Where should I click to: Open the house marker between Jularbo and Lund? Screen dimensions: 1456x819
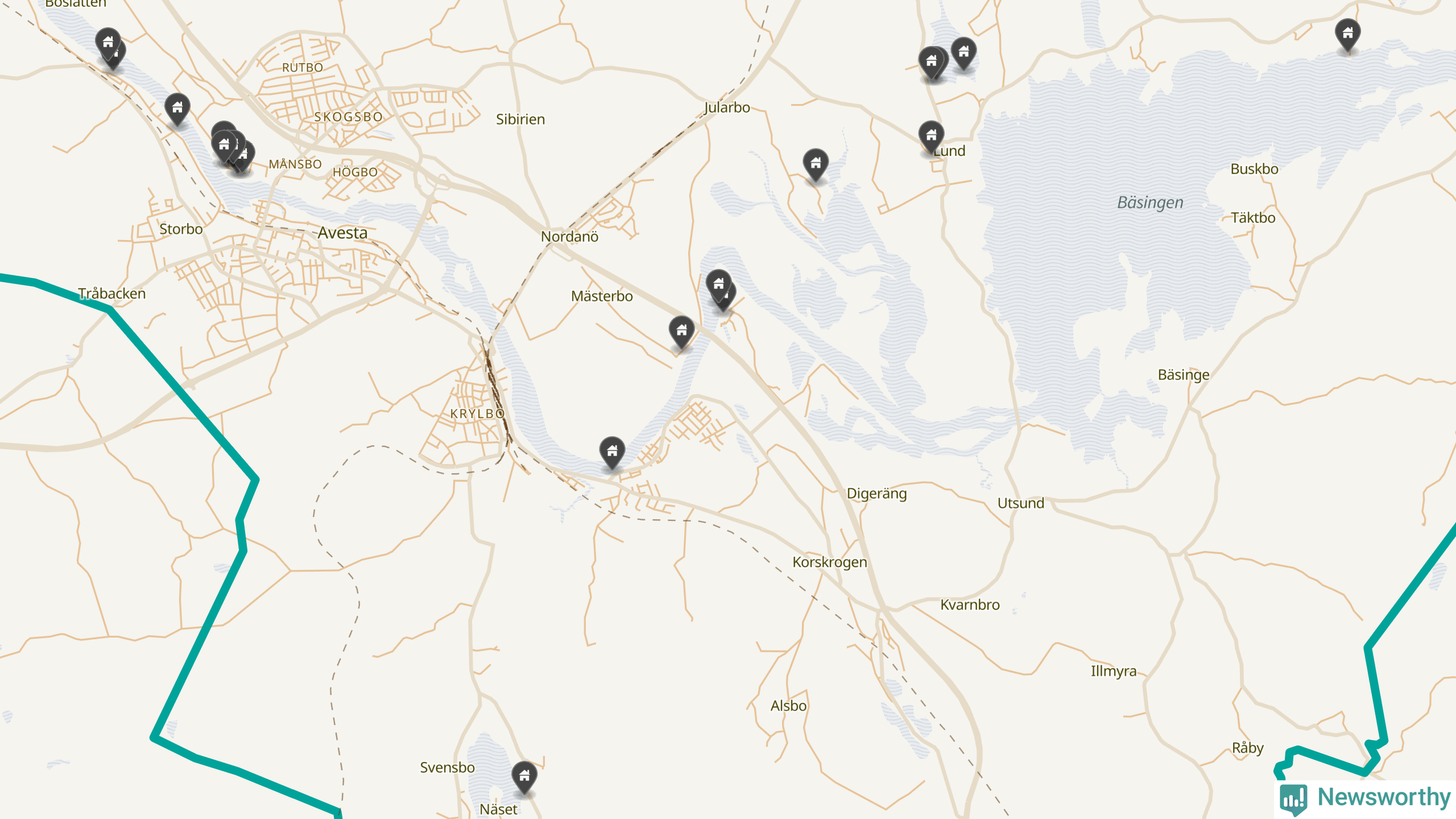click(x=816, y=164)
